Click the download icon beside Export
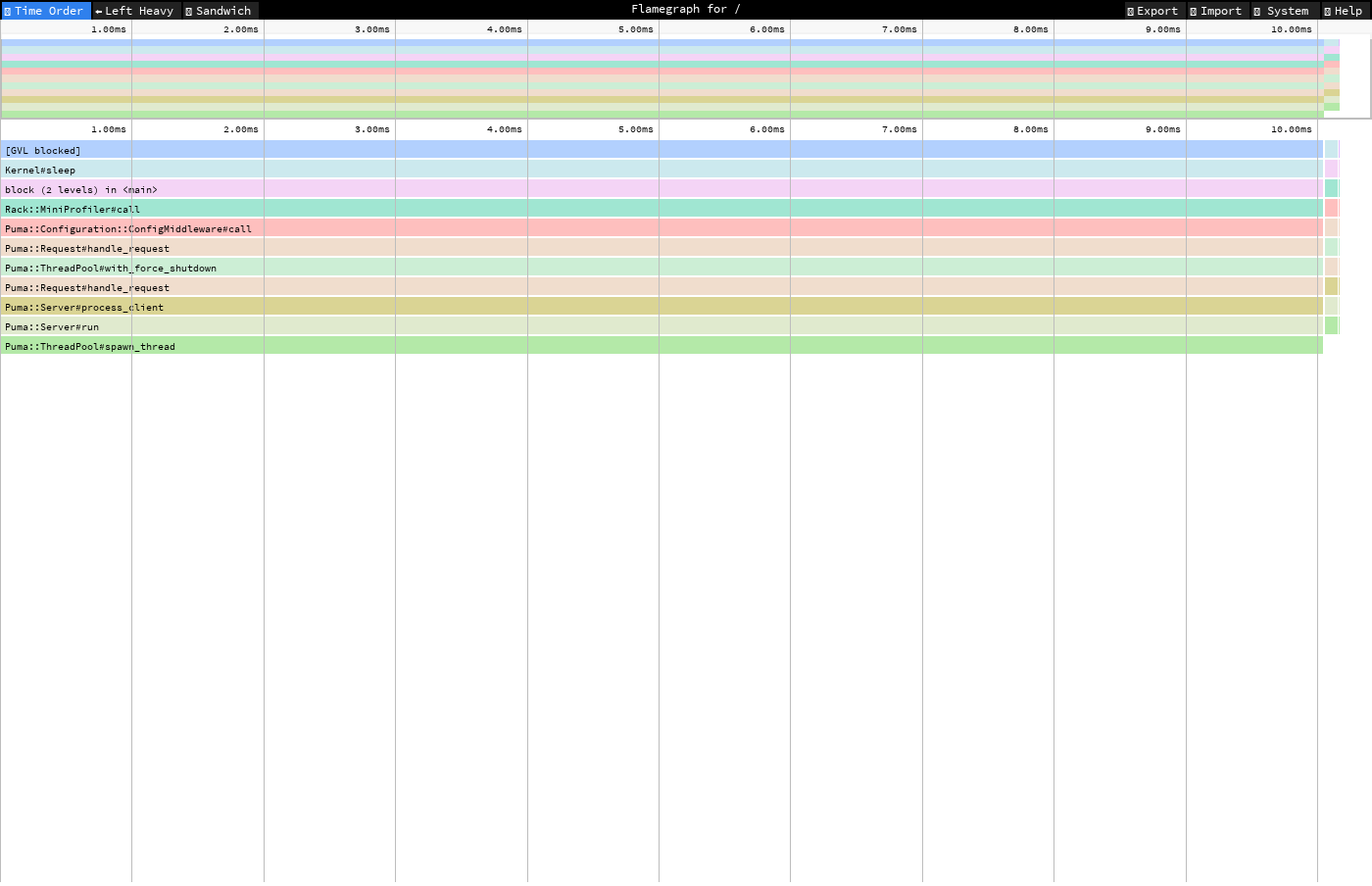Viewport: 1372px width, 886px height. tap(1130, 11)
